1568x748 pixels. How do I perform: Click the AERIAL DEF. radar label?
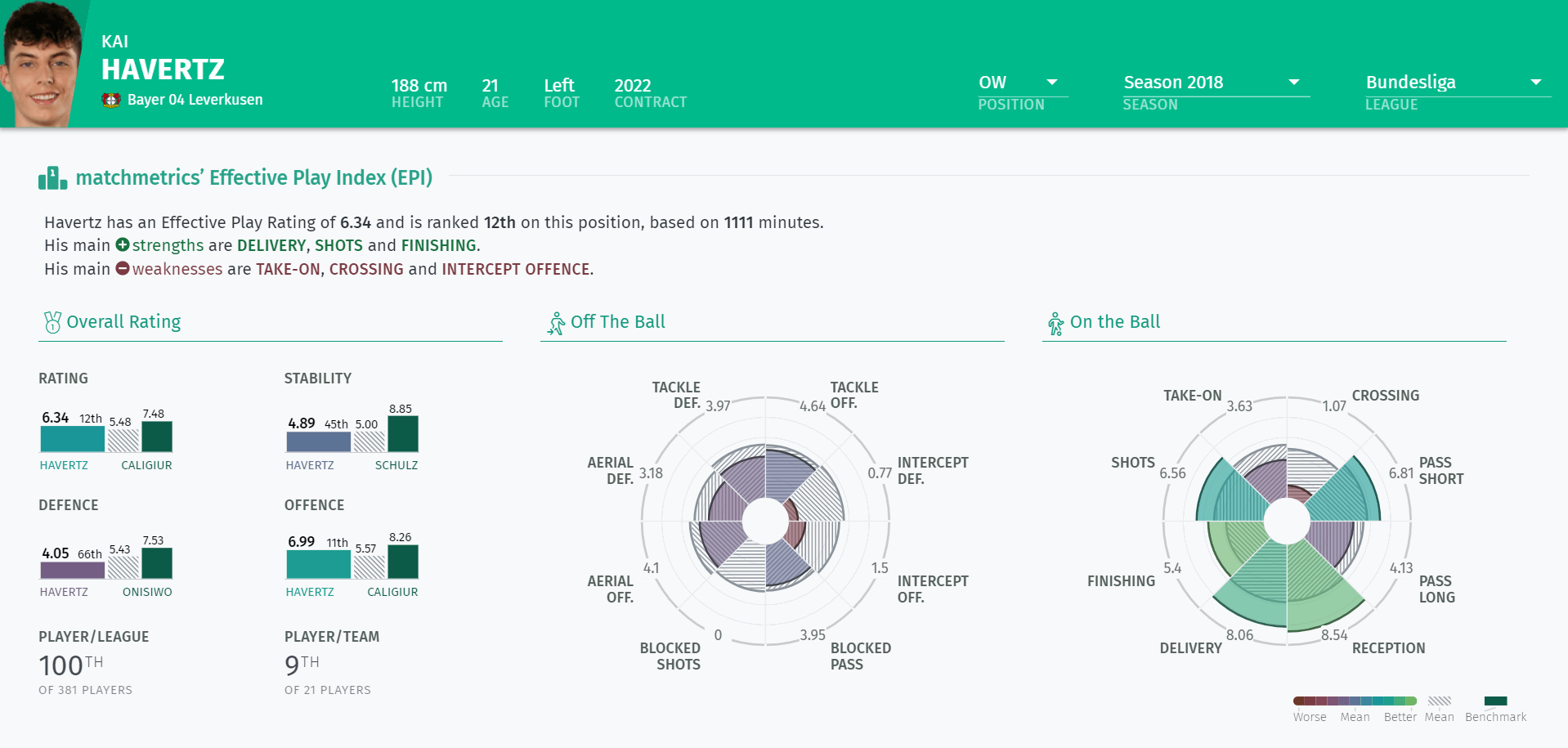(611, 471)
